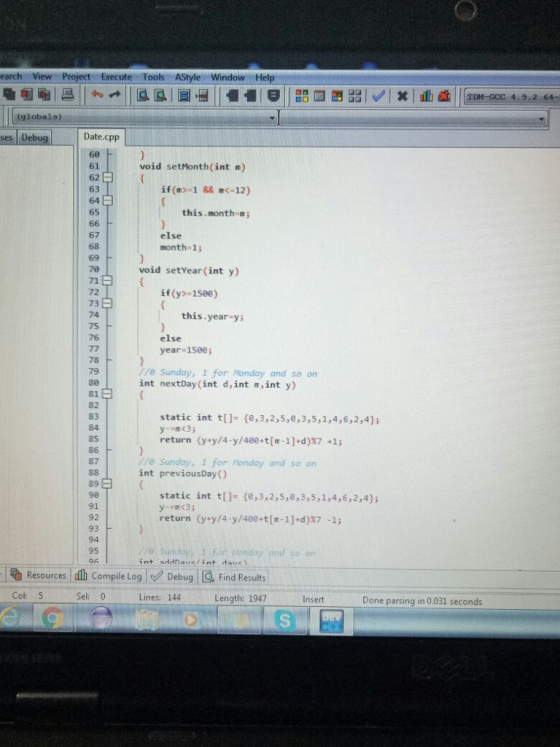Click the Compile and Run icon

coord(337,96)
